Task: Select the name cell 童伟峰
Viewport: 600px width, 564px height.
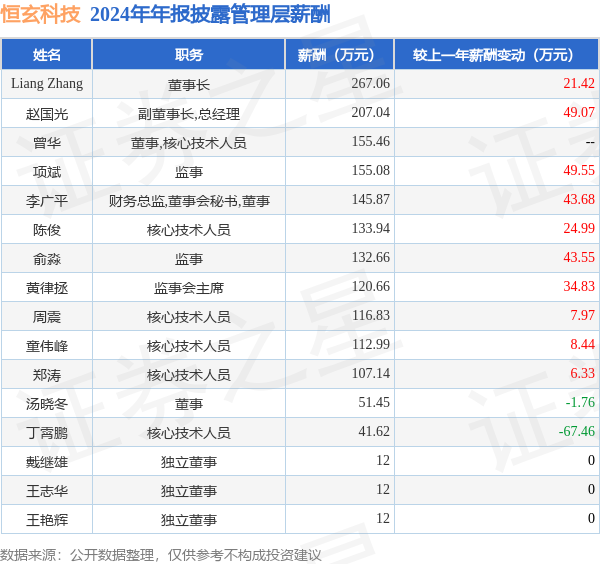Action: 47,346
